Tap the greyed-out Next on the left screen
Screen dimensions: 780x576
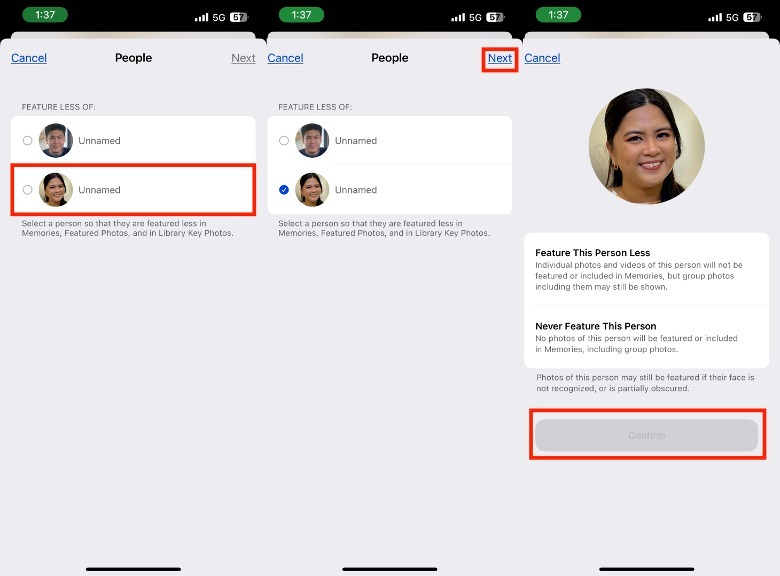tap(243, 58)
